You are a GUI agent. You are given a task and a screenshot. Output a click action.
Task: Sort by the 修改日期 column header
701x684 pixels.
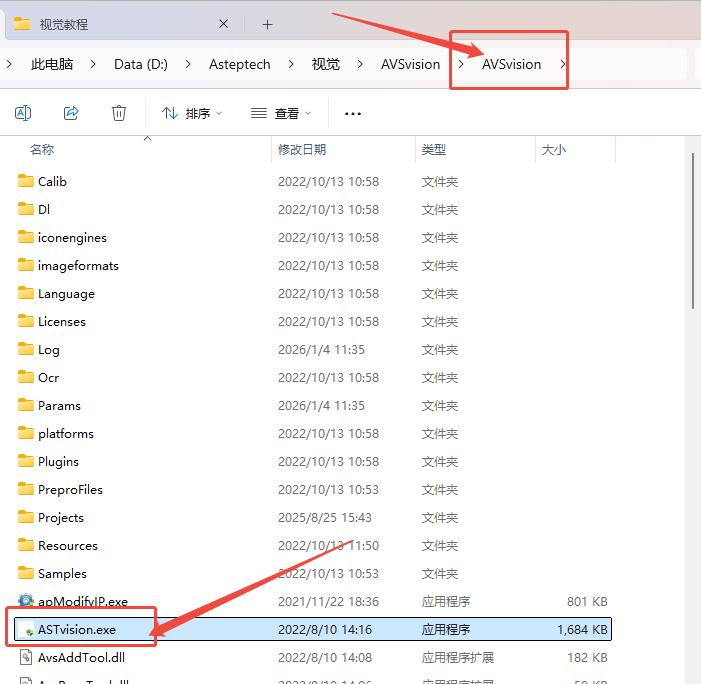302,150
